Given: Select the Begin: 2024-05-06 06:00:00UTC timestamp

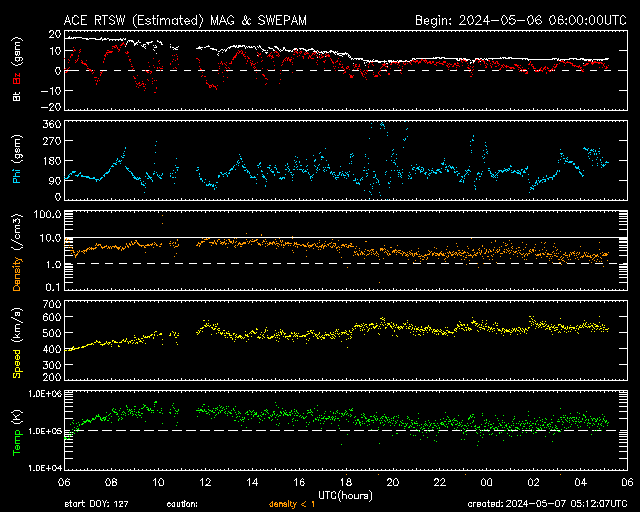Looking at the screenshot, I should (x=521, y=20).
